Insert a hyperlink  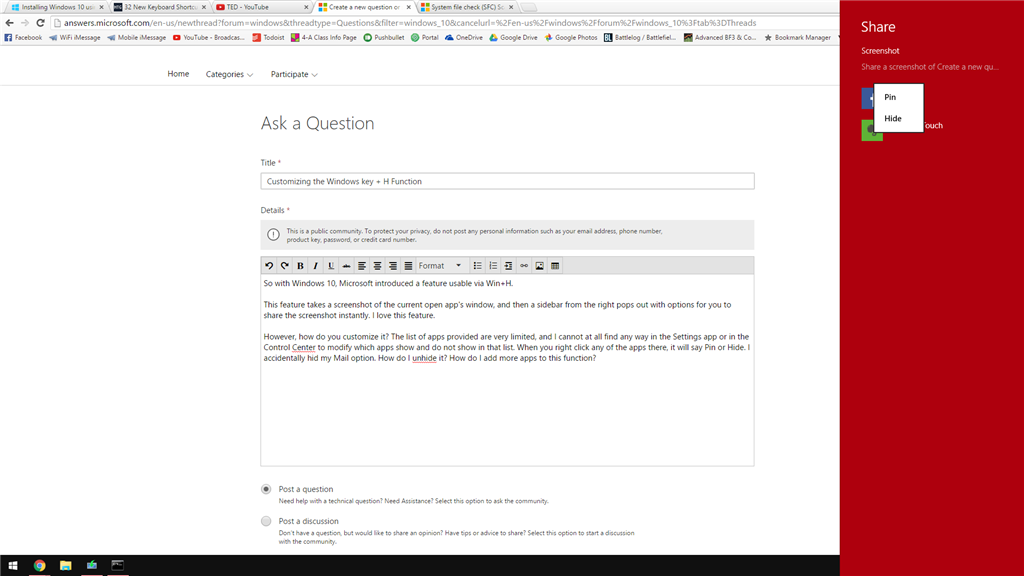click(x=524, y=266)
